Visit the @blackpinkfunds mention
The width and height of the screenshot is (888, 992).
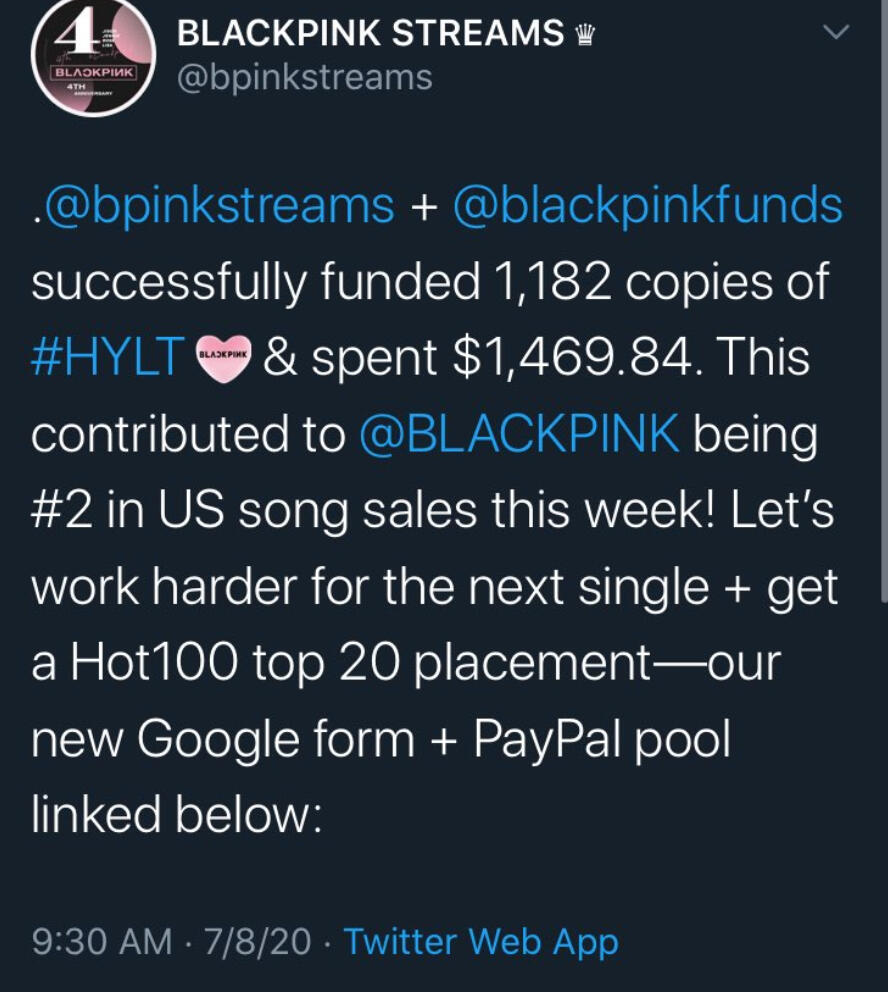point(648,206)
